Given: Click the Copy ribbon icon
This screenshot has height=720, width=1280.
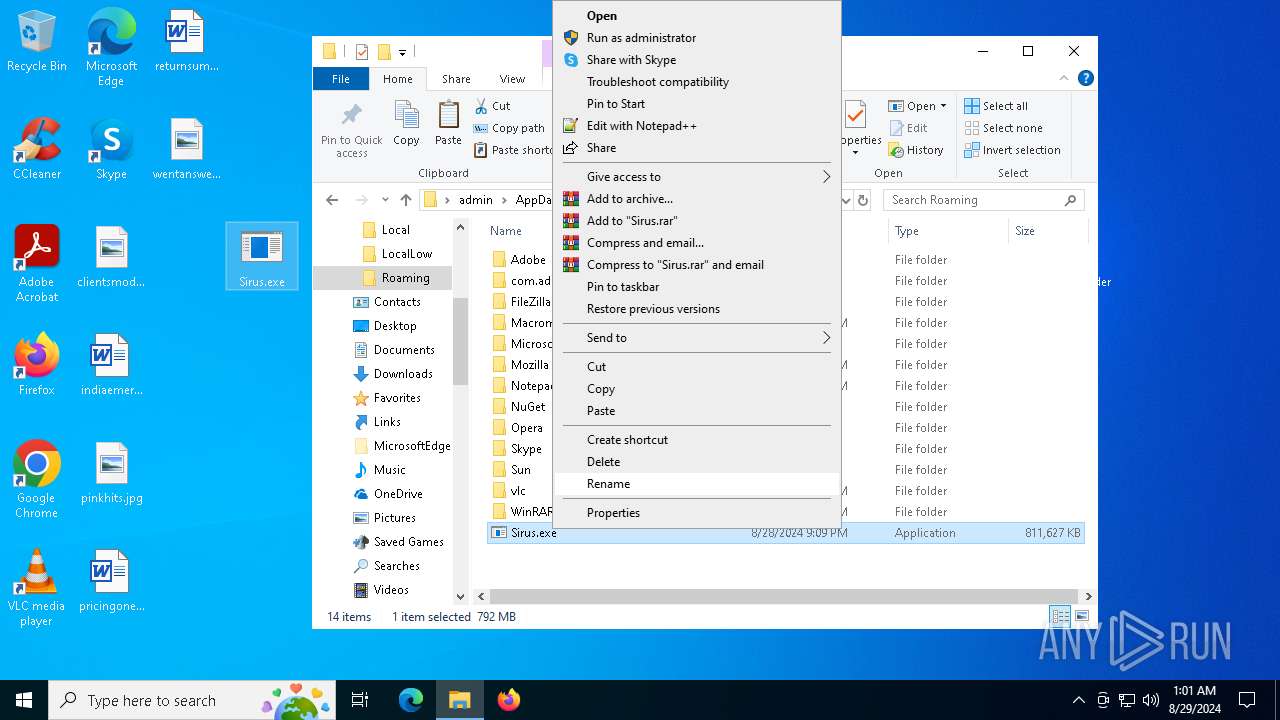Looking at the screenshot, I should click(x=406, y=124).
